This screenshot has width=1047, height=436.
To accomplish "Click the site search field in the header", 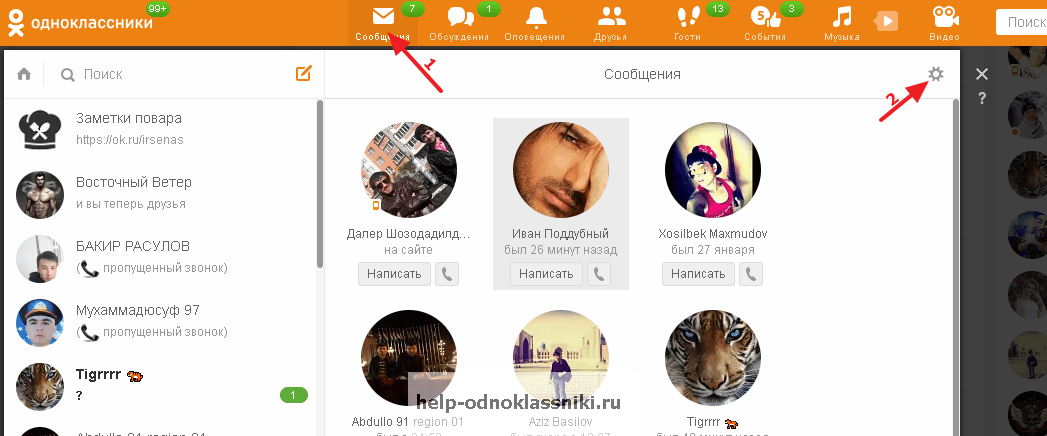I will [x=1021, y=22].
